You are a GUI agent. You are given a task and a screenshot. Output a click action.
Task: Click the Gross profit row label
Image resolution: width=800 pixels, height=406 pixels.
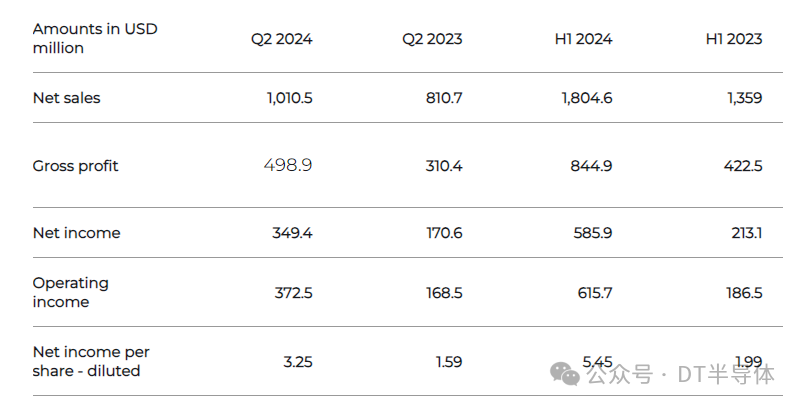(75, 166)
